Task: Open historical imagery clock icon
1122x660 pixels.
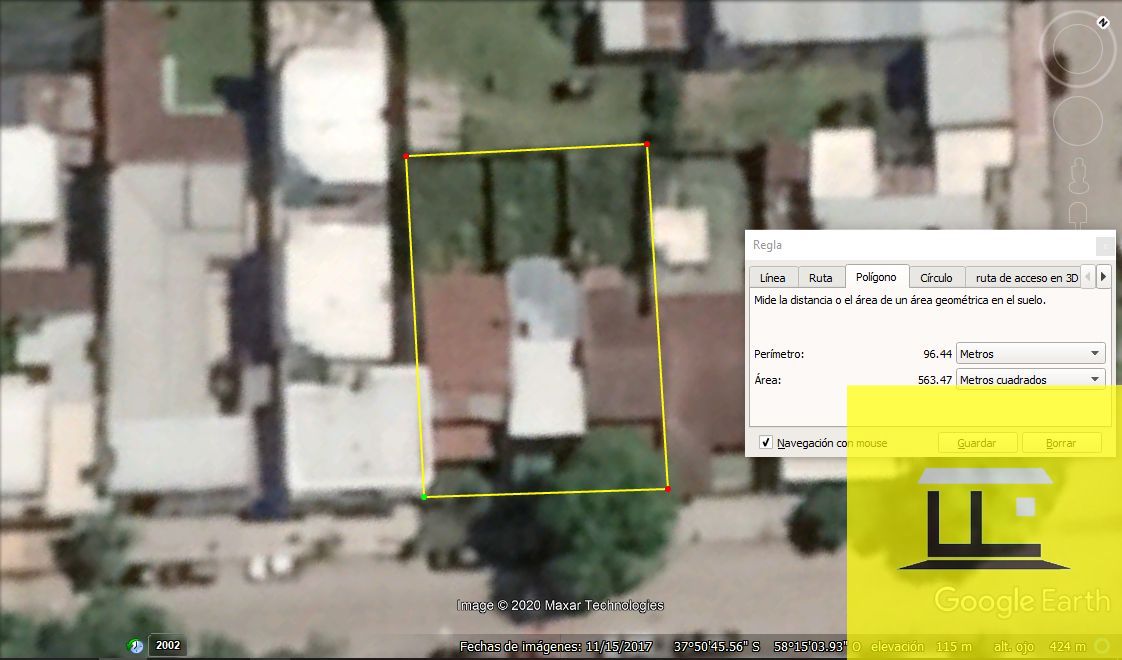Action: [x=135, y=646]
